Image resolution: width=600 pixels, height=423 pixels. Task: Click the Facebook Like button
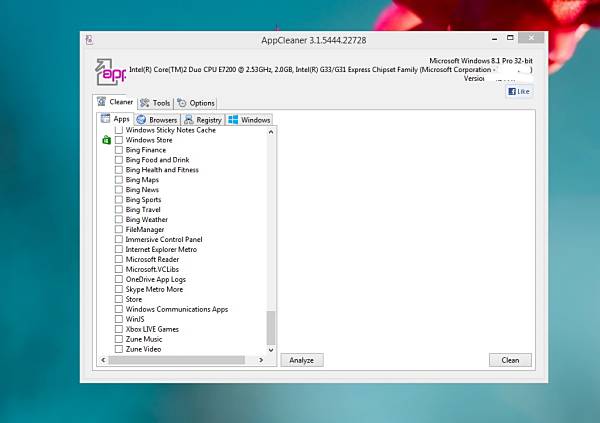(519, 91)
